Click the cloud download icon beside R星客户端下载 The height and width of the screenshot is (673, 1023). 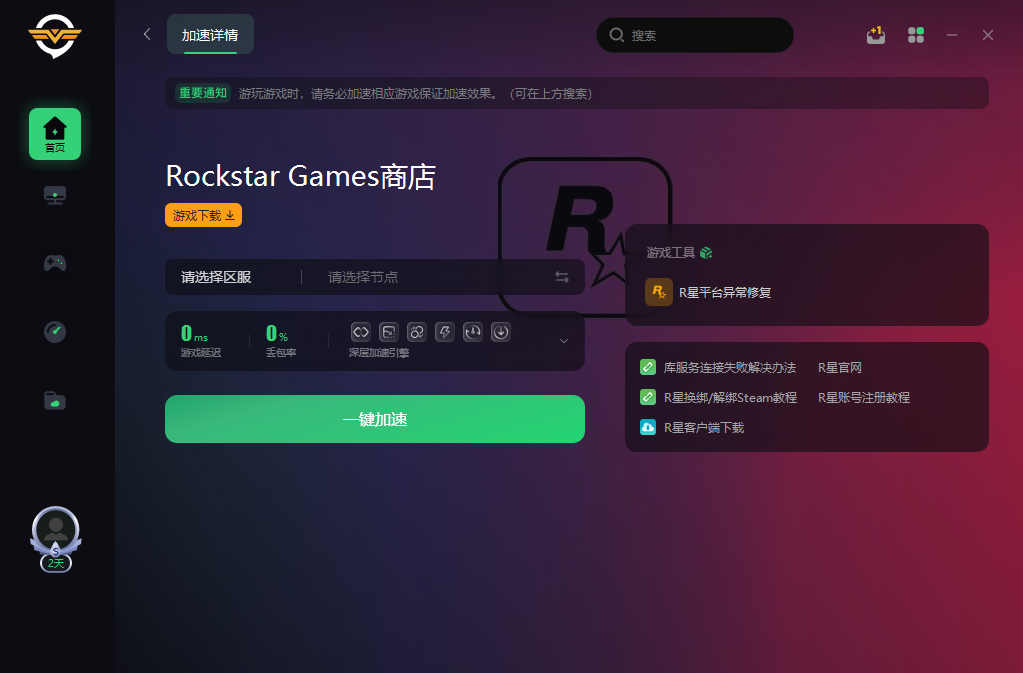tap(648, 427)
